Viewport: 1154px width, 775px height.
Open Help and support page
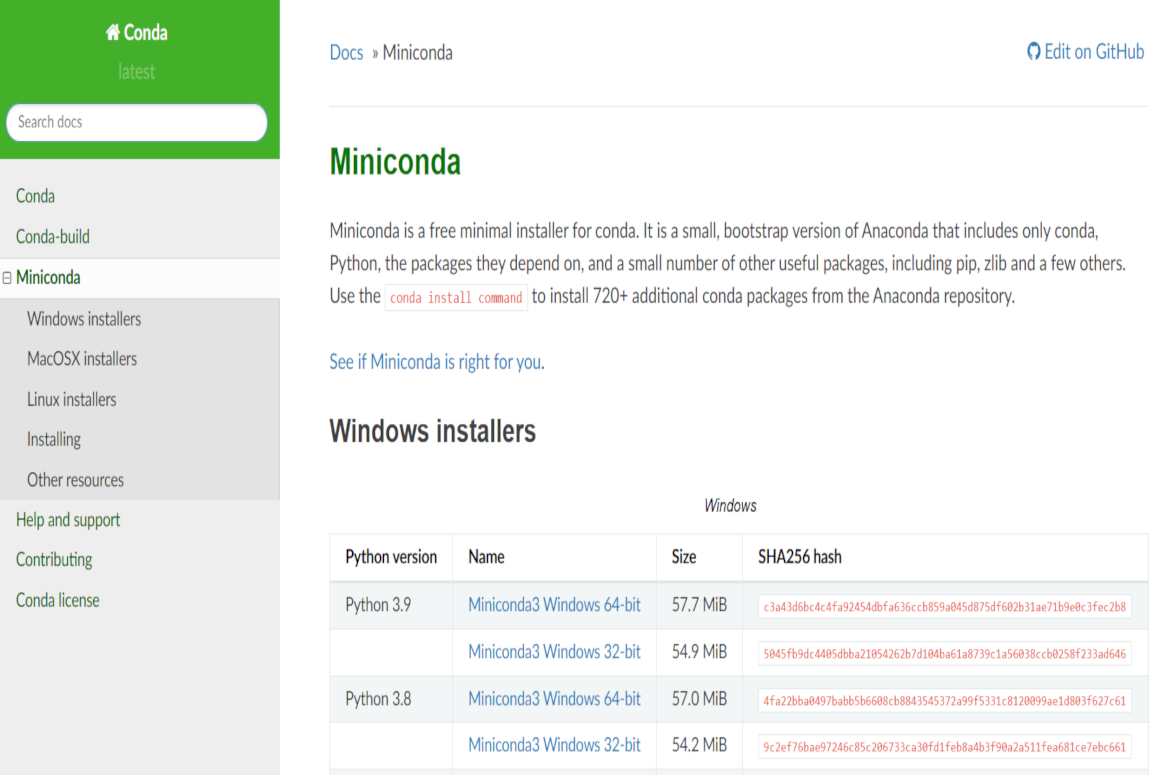point(68,520)
